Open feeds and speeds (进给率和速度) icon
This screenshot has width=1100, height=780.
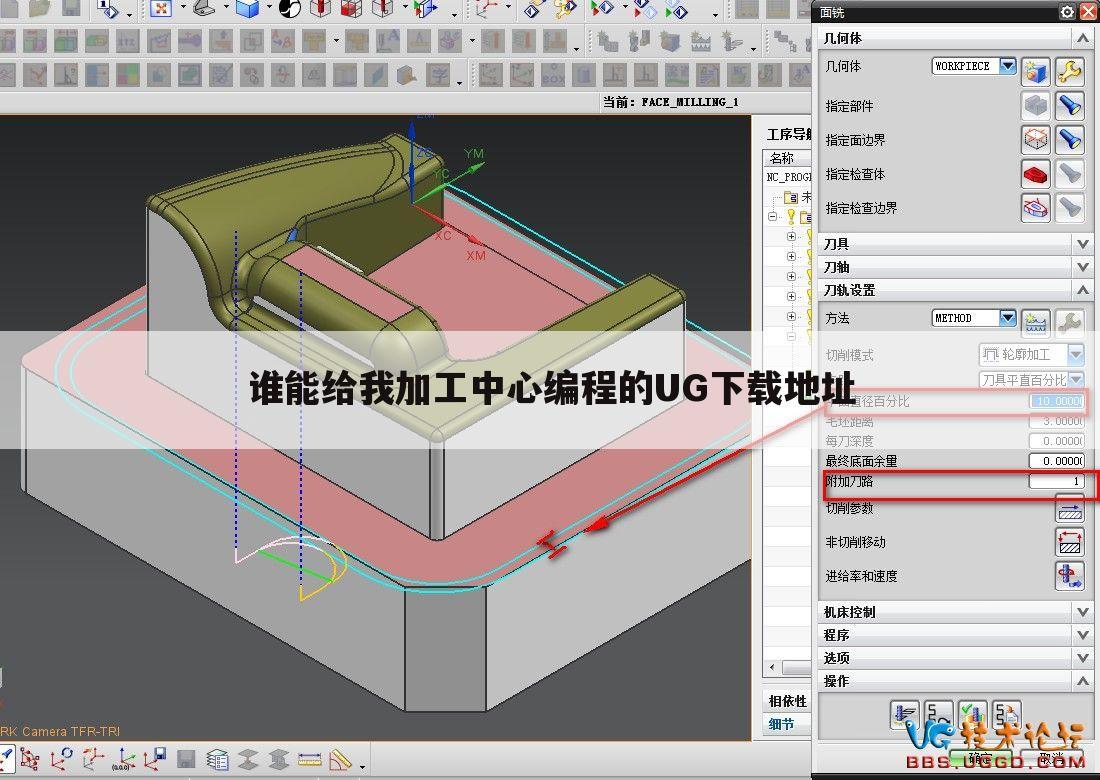1070,576
